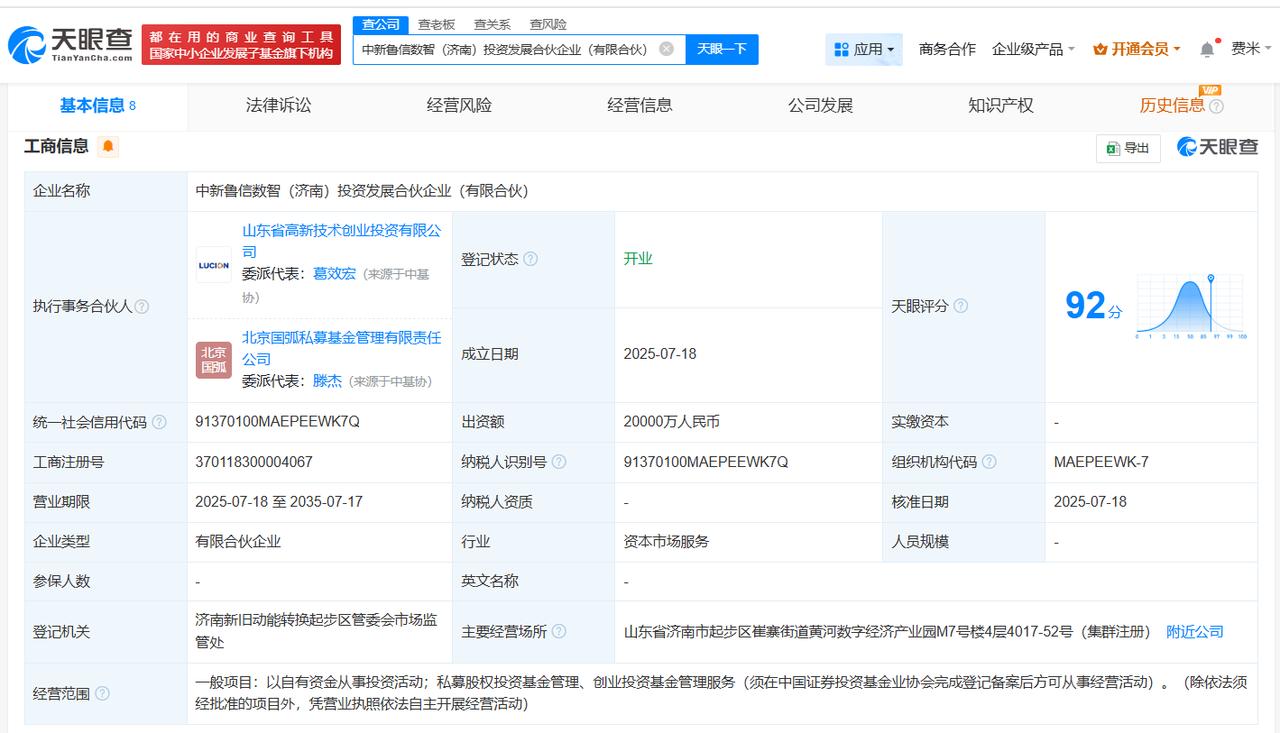
Task: Click registration number 370118300004067
Action: (254, 462)
